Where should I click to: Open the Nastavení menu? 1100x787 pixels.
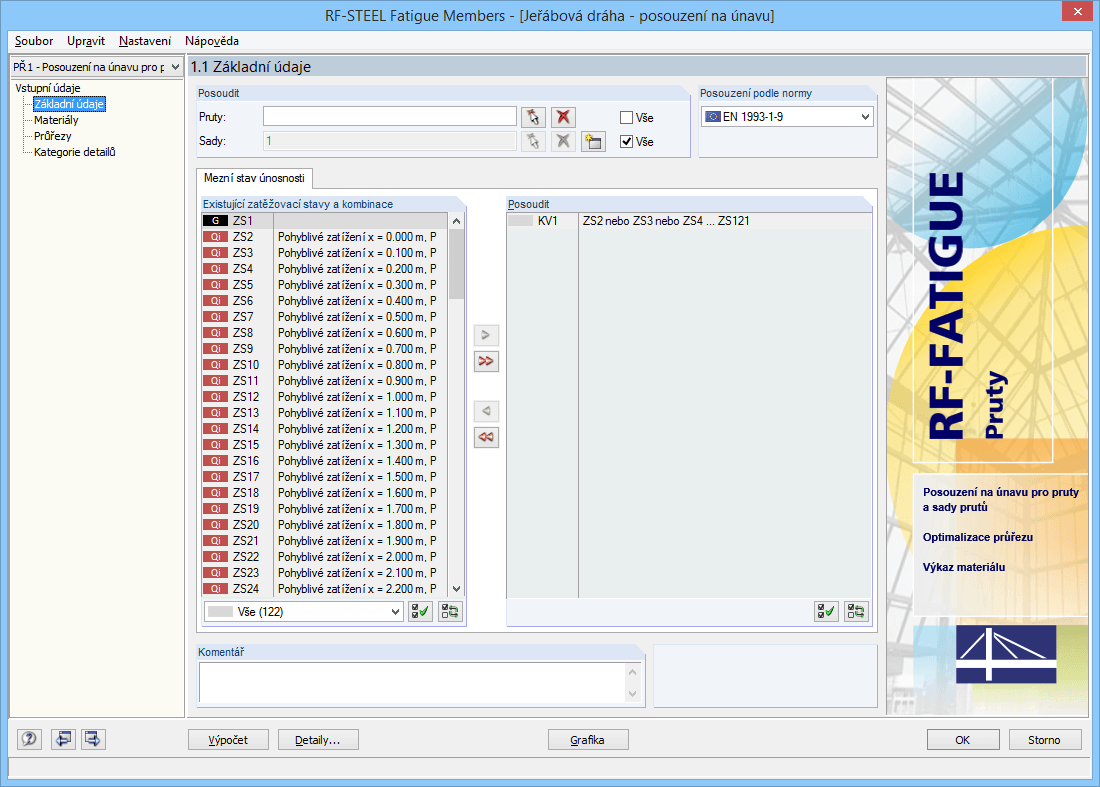coord(145,41)
